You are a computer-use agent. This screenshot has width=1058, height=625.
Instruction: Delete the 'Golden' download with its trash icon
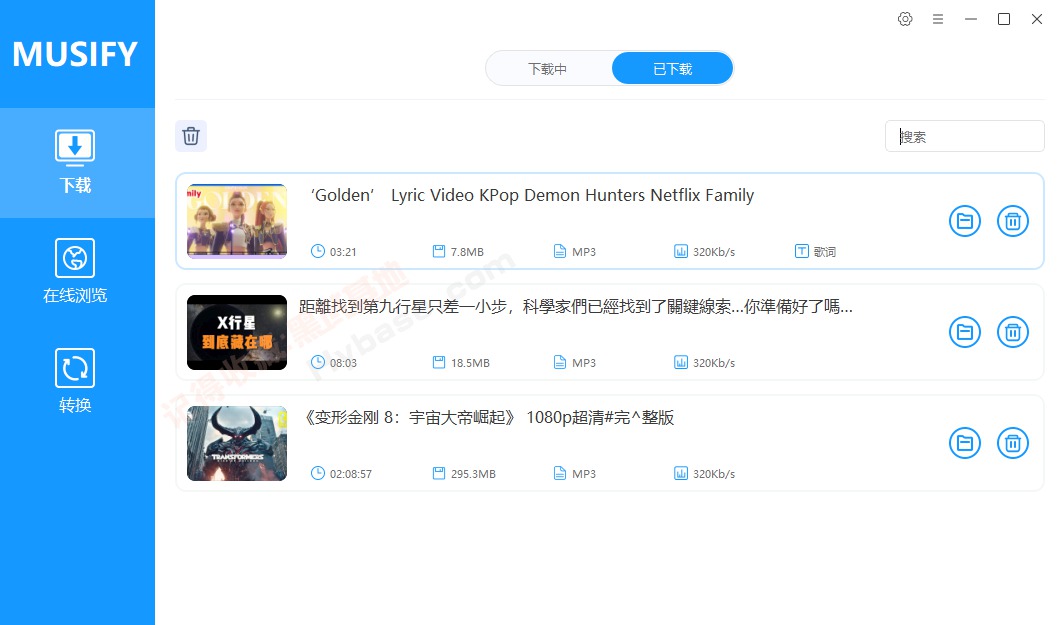[x=1012, y=221]
